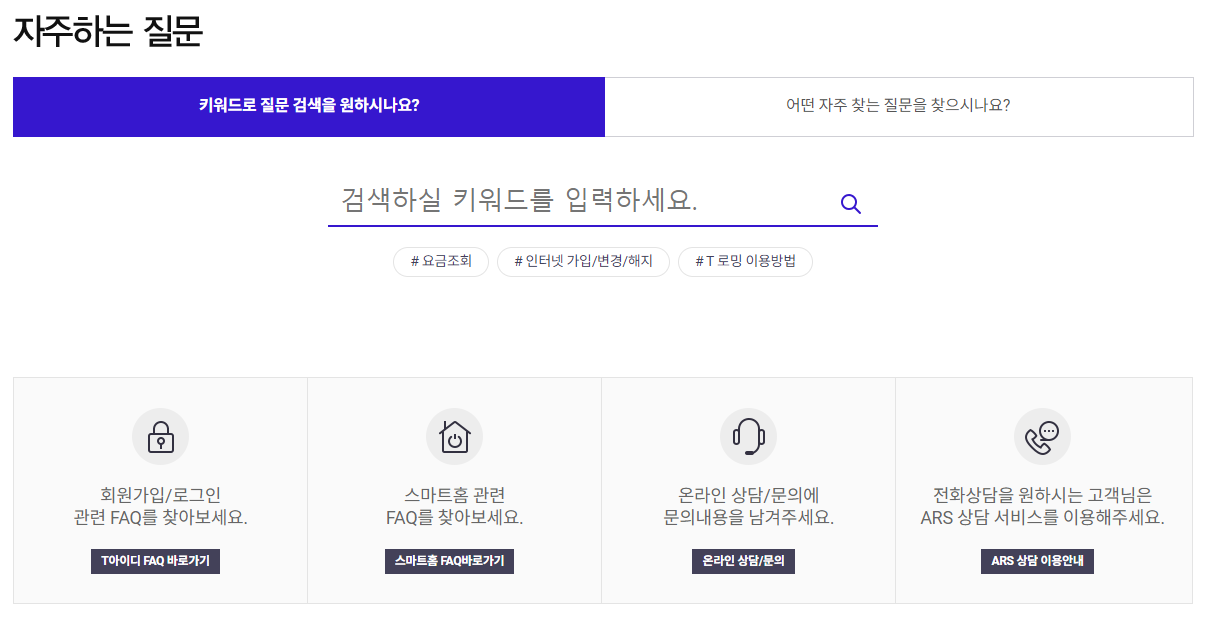Open '스마트홈 FAQ바로가기'
Screen dimensions: 1210x617
pyautogui.click(x=449, y=561)
